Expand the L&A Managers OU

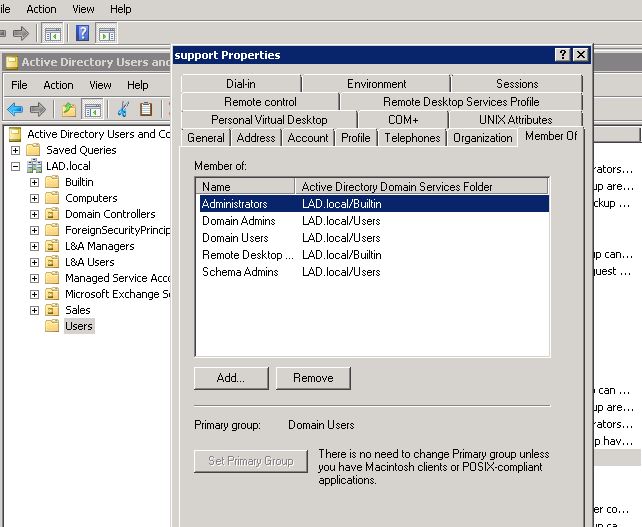click(x=34, y=246)
